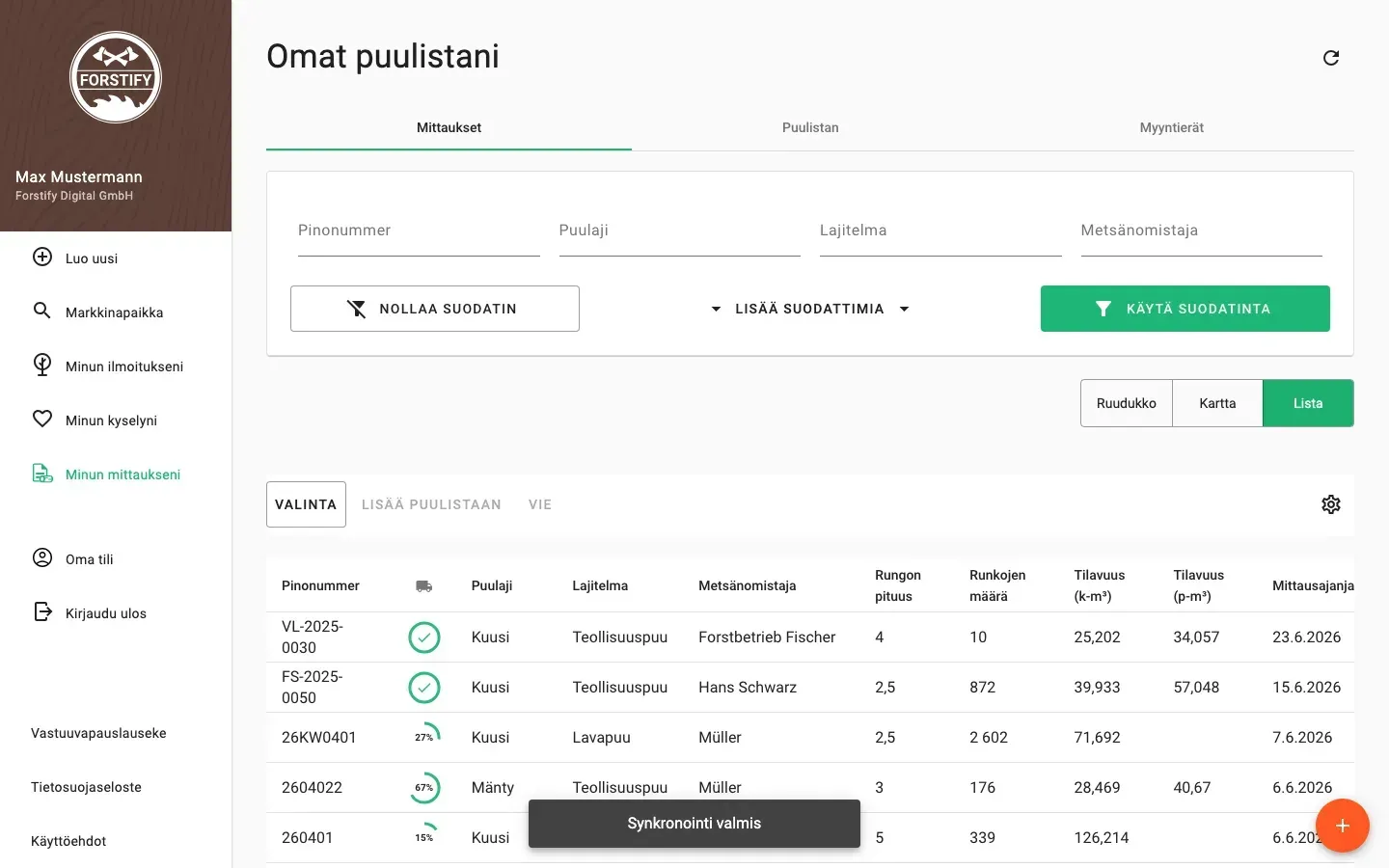Switch to Kartta view
The height and width of the screenshot is (868, 1389).
pyautogui.click(x=1217, y=403)
